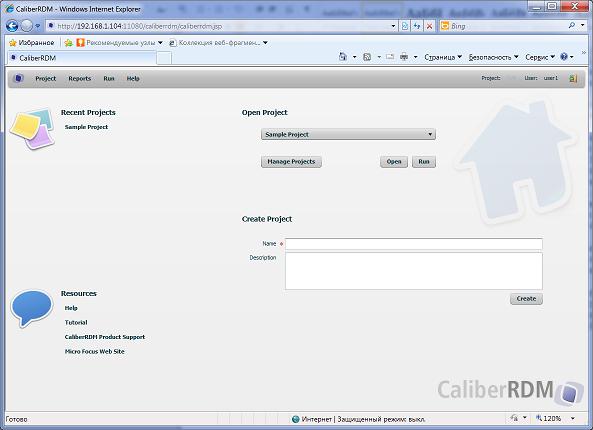Image resolution: width=593 pixels, height=430 pixels.
Task: Click the logout icon next to user1
Action: point(573,78)
